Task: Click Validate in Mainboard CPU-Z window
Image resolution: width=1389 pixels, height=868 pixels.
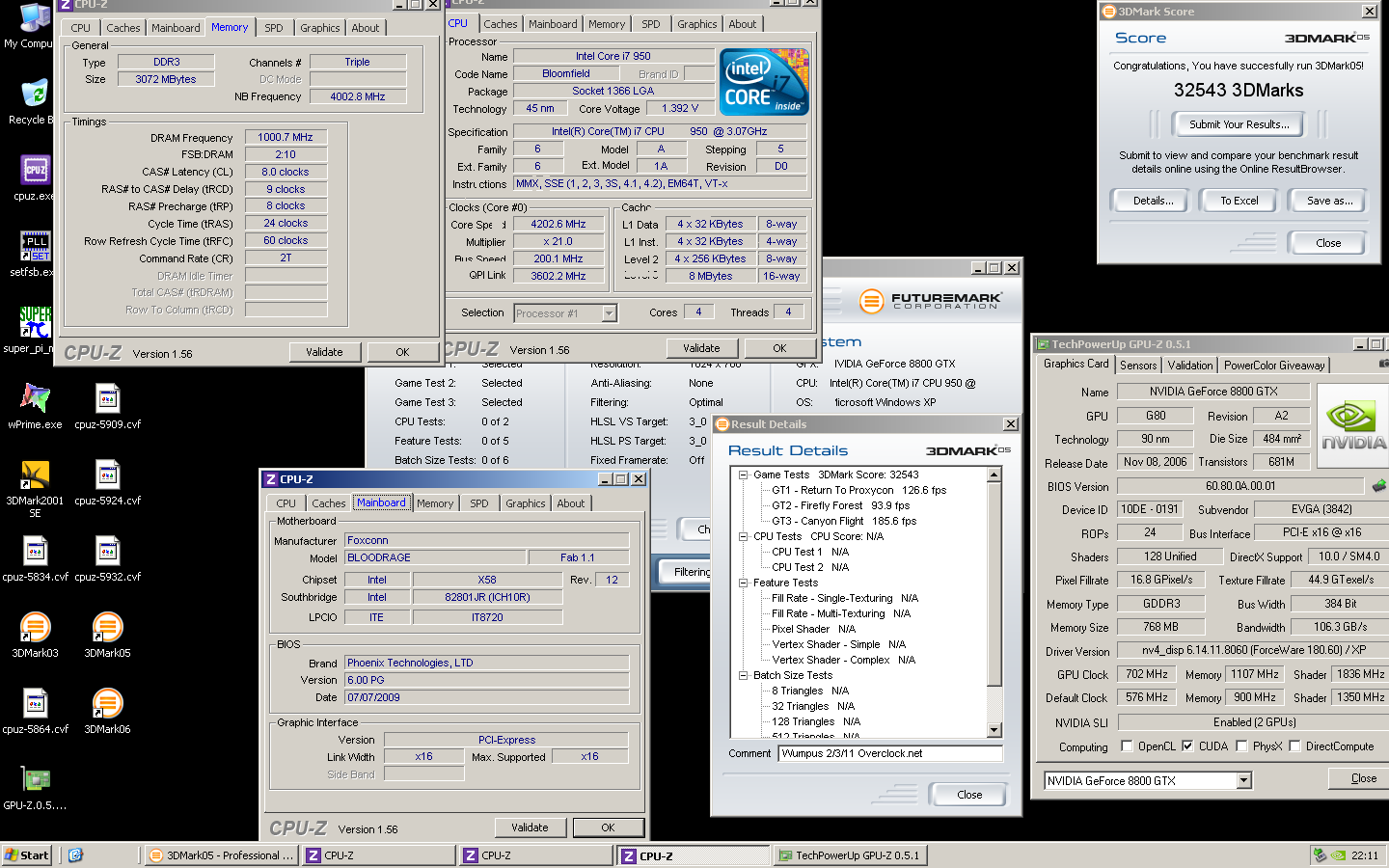Action: click(x=530, y=827)
